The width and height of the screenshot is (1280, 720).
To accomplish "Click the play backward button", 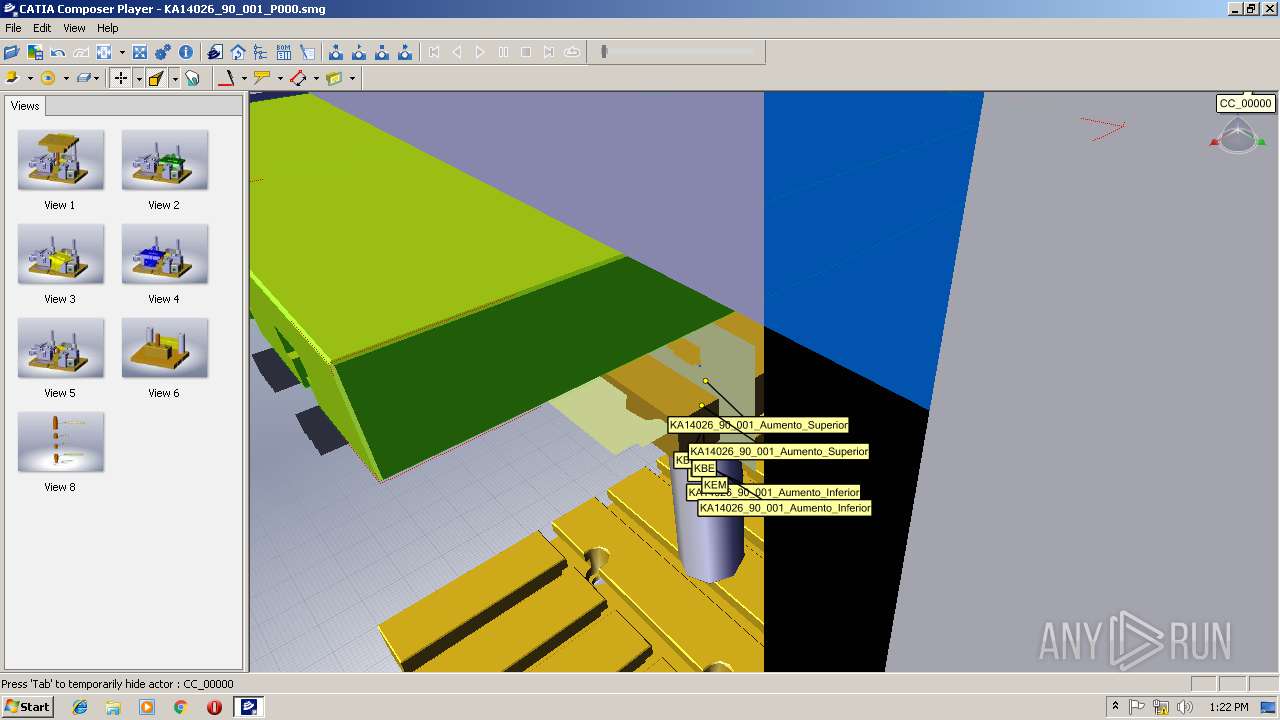I will 457,52.
